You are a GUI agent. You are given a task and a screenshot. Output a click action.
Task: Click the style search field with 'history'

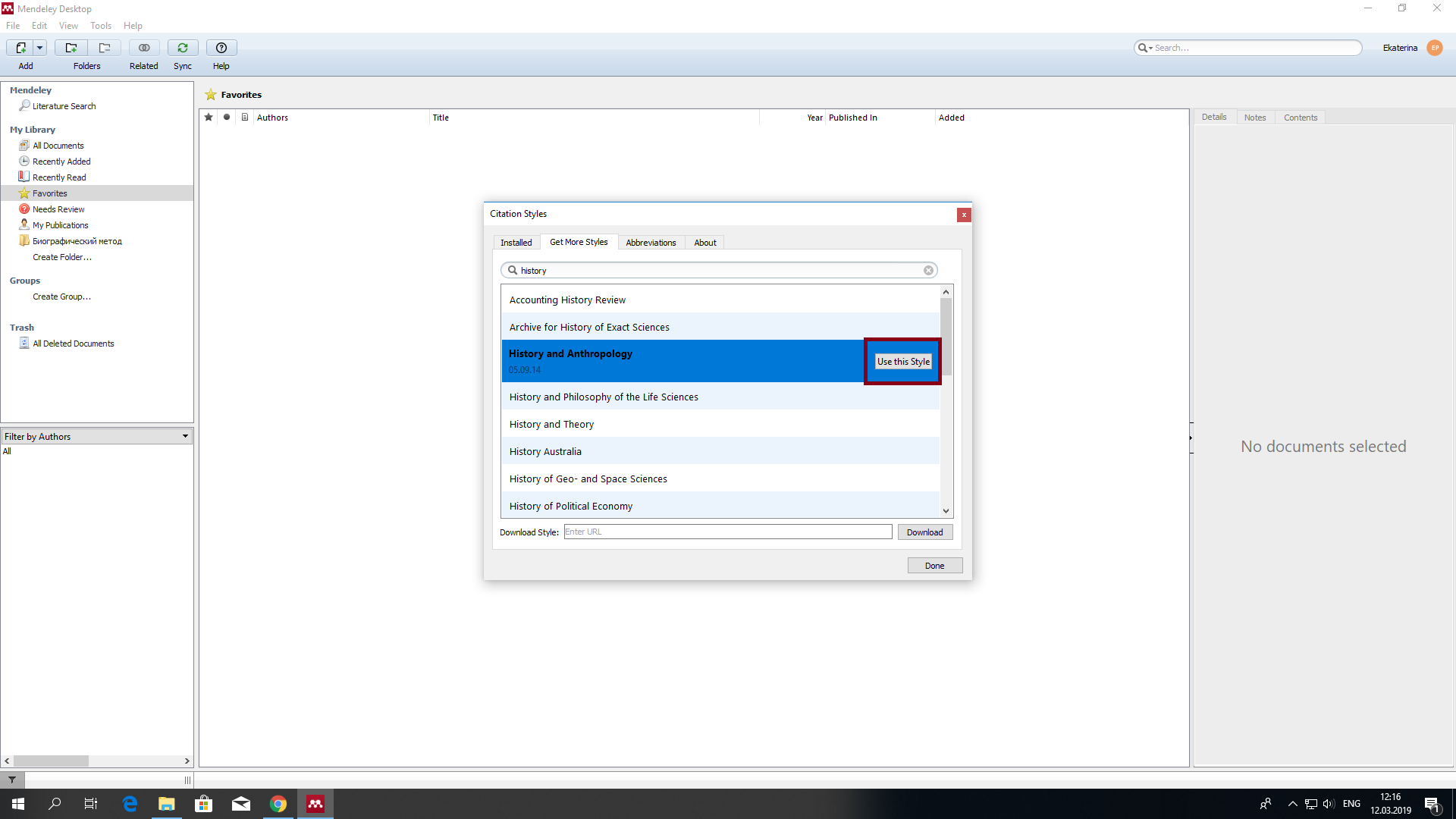coord(719,270)
